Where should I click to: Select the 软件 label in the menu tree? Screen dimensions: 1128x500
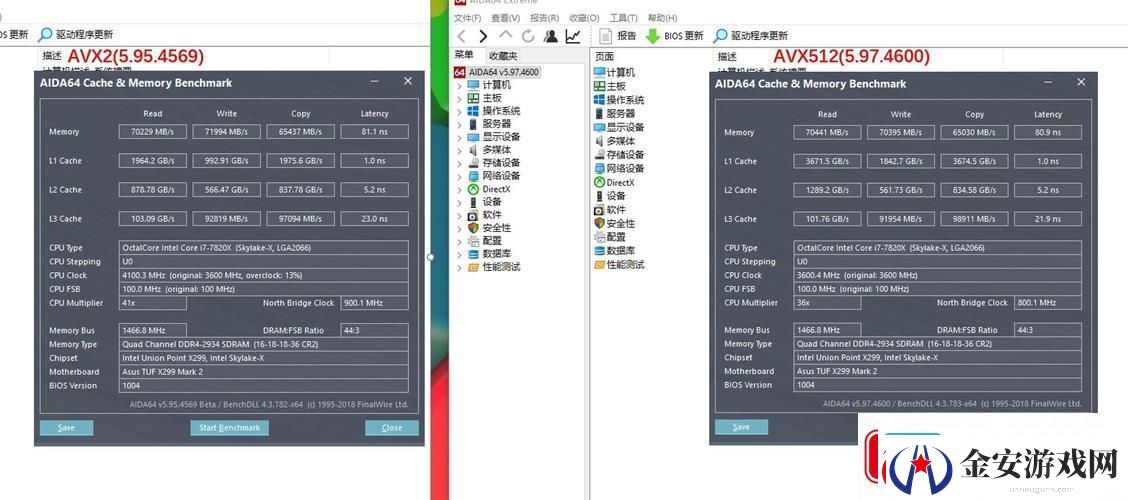492,215
